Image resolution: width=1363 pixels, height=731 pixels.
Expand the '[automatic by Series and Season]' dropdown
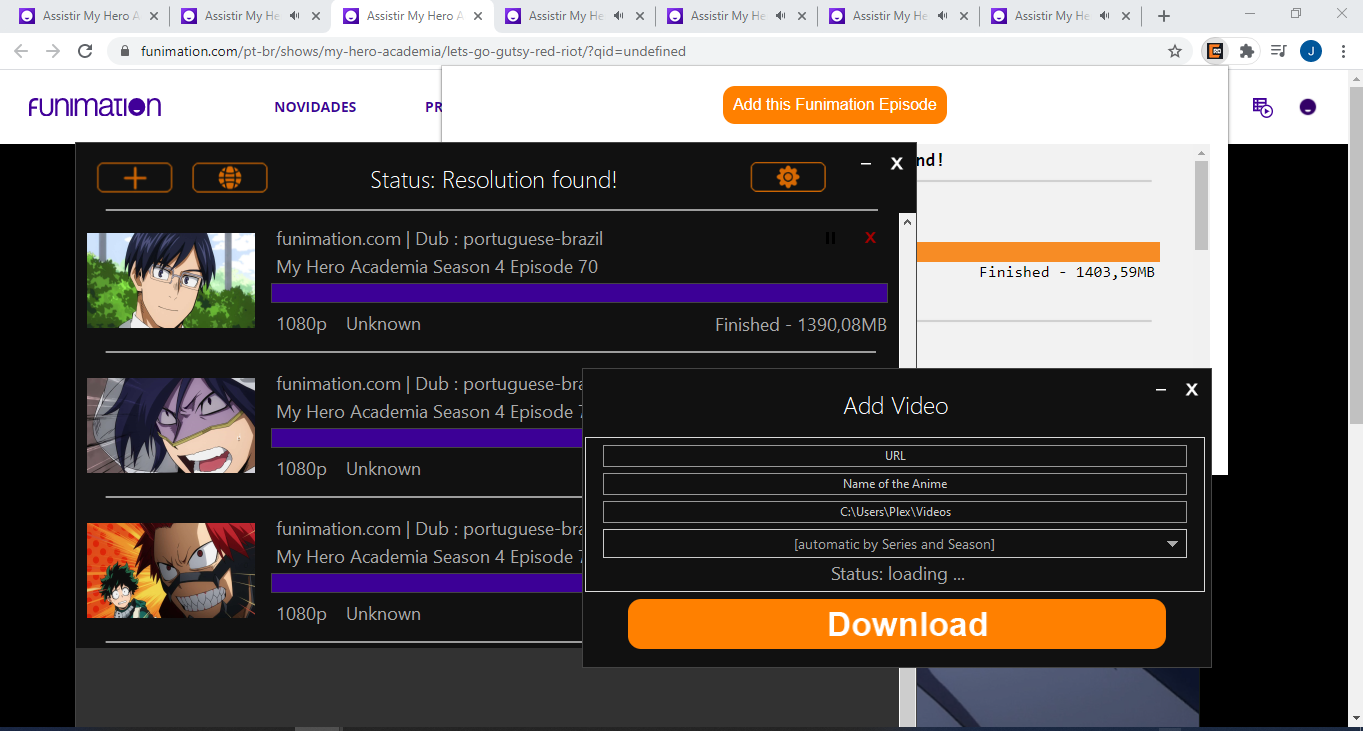click(x=1171, y=543)
